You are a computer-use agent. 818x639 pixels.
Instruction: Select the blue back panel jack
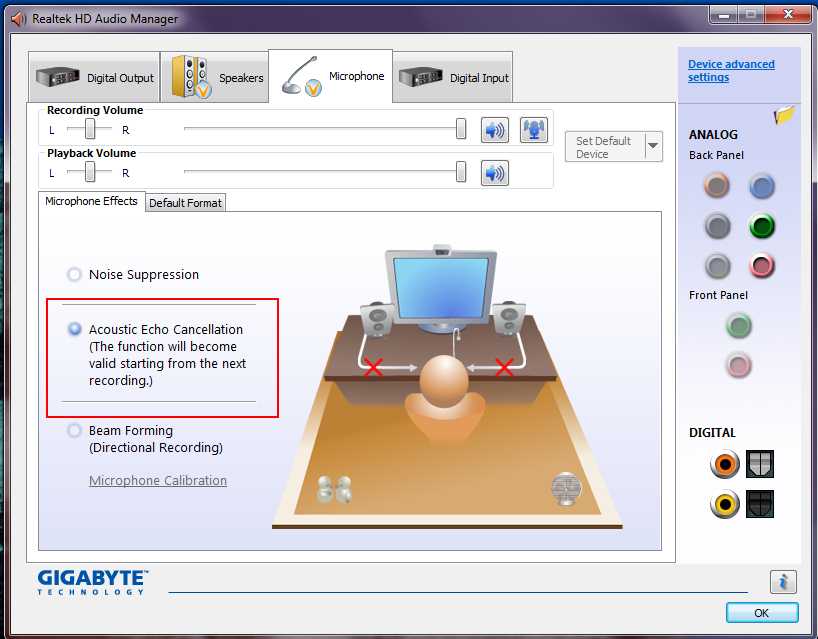point(762,187)
